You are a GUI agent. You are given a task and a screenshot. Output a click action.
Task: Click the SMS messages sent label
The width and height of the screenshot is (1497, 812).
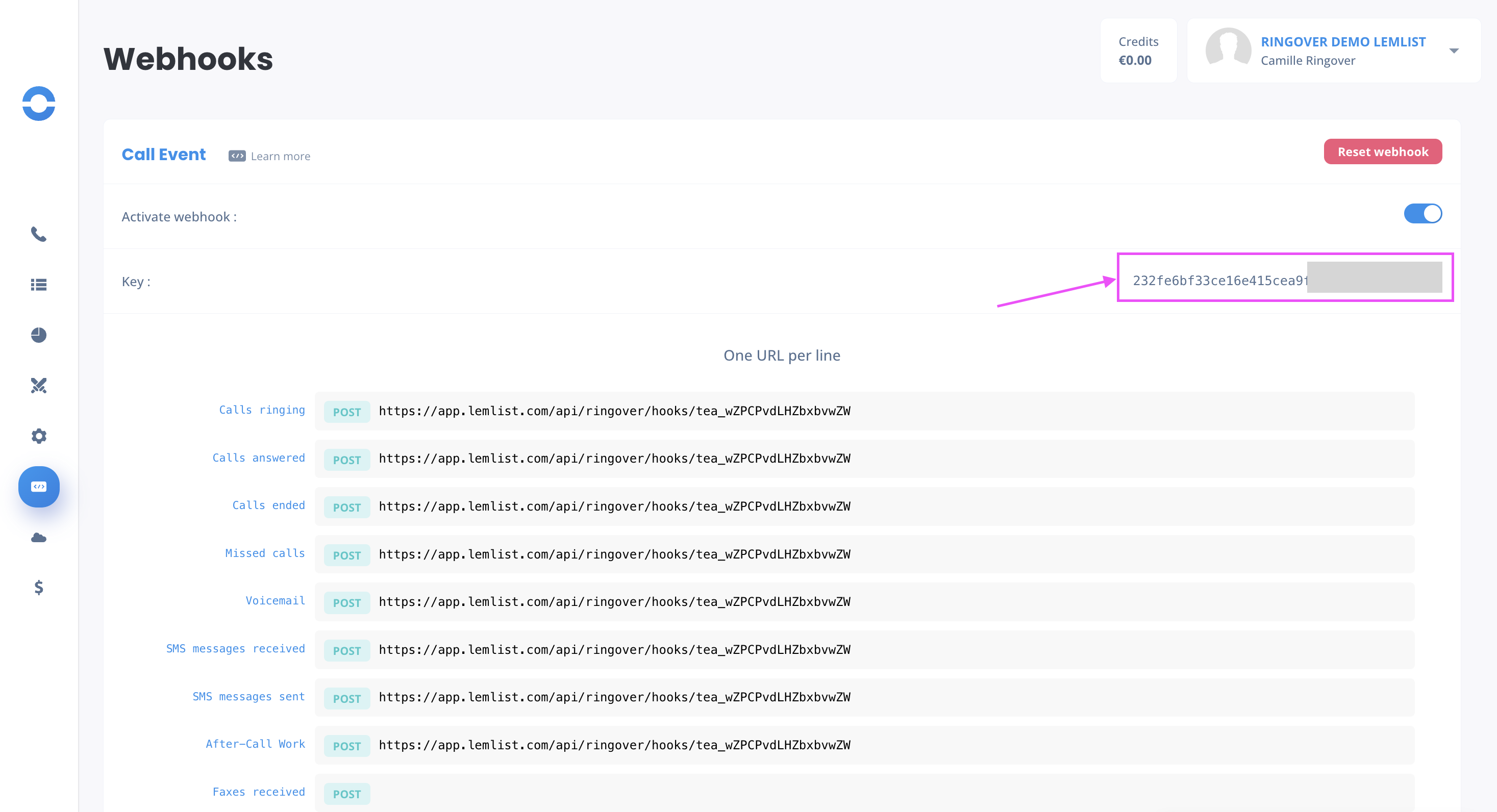(248, 696)
